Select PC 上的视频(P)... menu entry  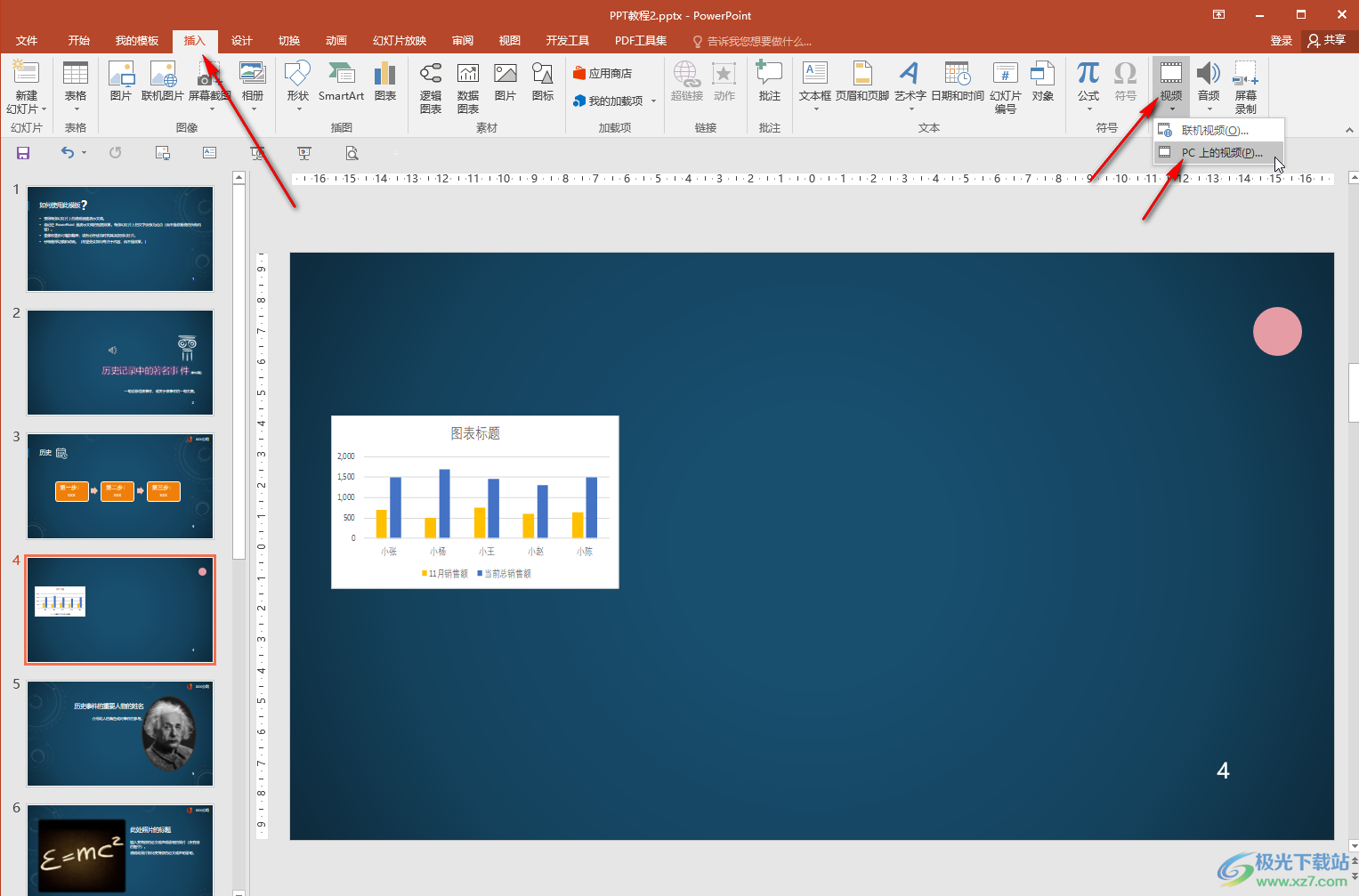point(1218,153)
